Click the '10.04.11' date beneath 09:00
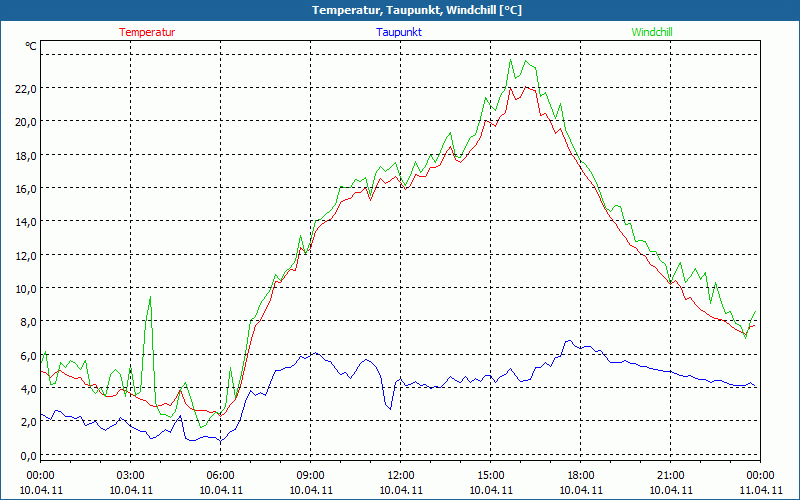 [x=311, y=490]
